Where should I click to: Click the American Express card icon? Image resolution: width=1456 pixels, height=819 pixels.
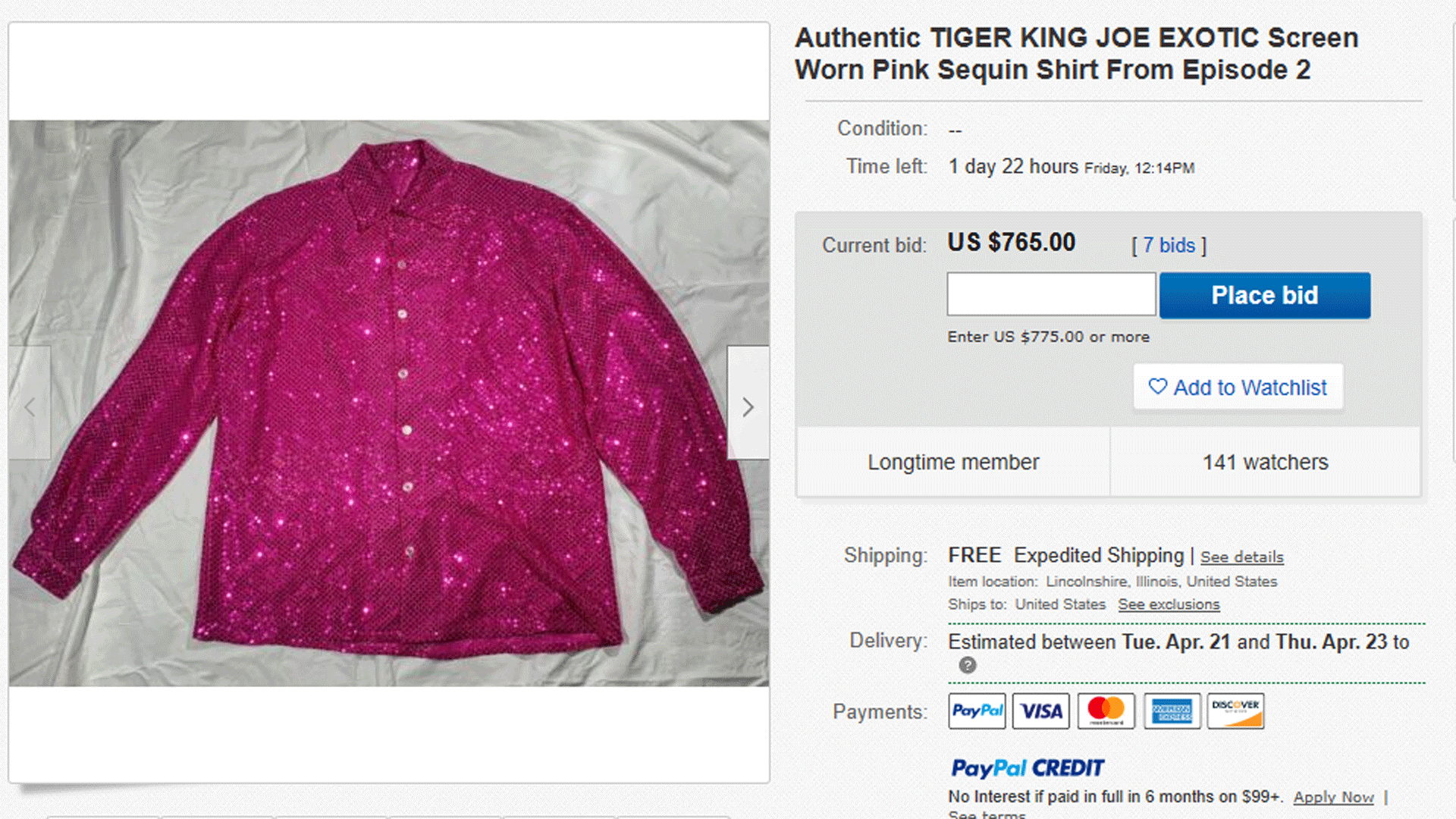tap(1172, 711)
